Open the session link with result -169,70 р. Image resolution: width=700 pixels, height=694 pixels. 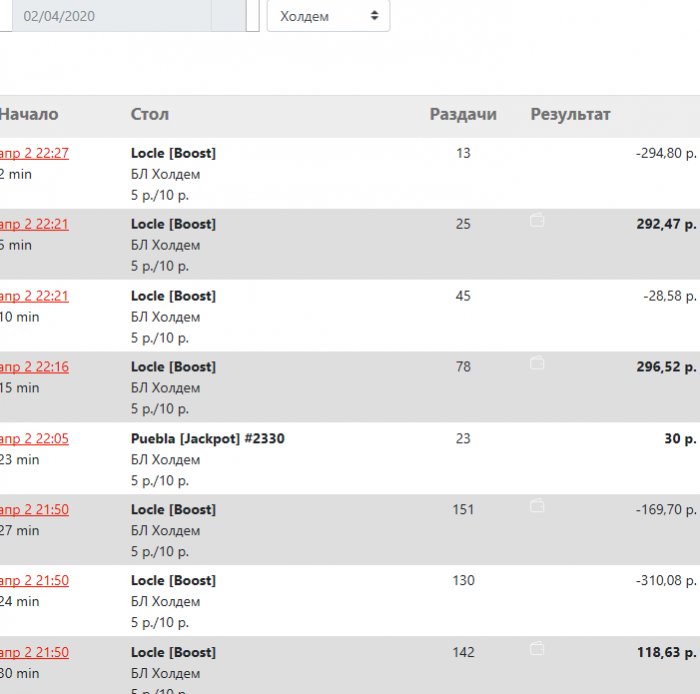pyautogui.click(x=34, y=510)
